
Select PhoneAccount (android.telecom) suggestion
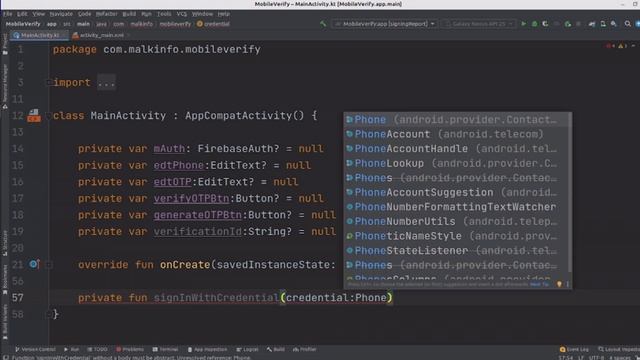[456, 134]
